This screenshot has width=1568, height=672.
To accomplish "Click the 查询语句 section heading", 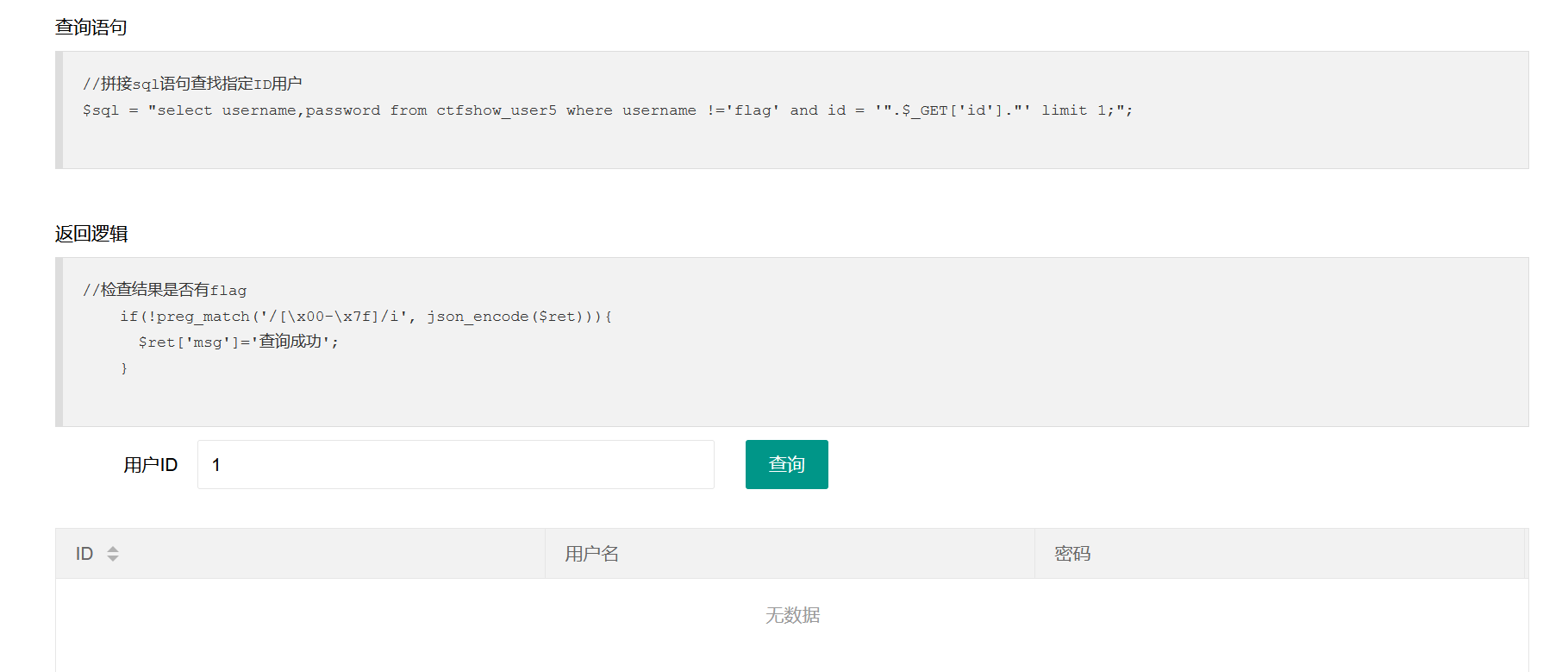I will click(x=91, y=28).
